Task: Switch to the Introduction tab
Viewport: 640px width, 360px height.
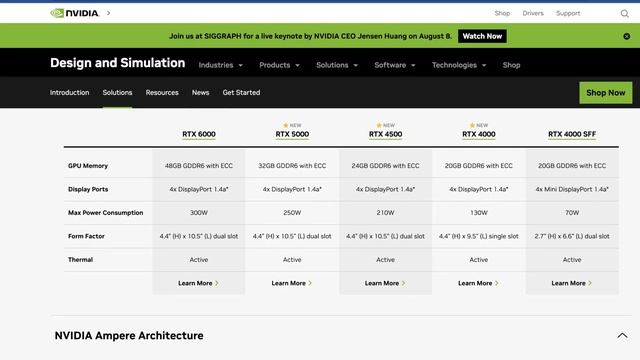Action: (x=69, y=93)
